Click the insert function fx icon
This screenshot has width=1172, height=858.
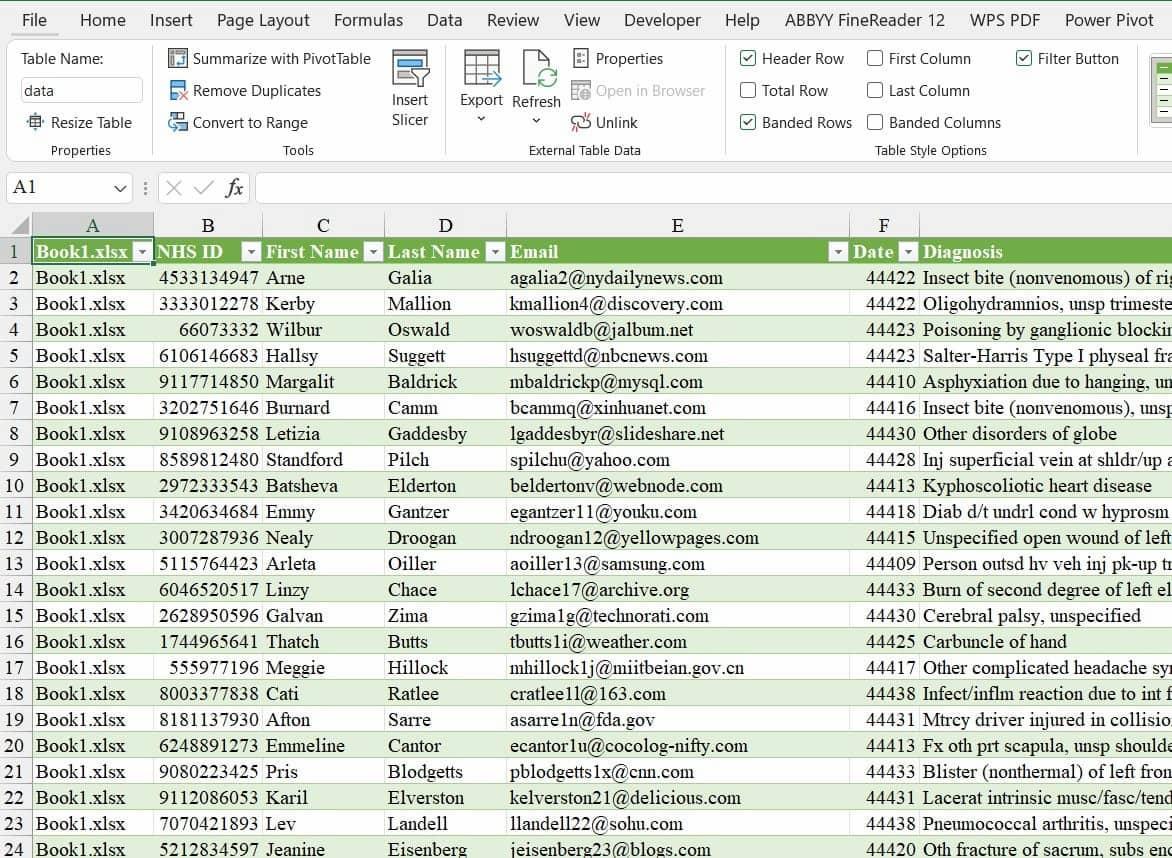point(234,188)
